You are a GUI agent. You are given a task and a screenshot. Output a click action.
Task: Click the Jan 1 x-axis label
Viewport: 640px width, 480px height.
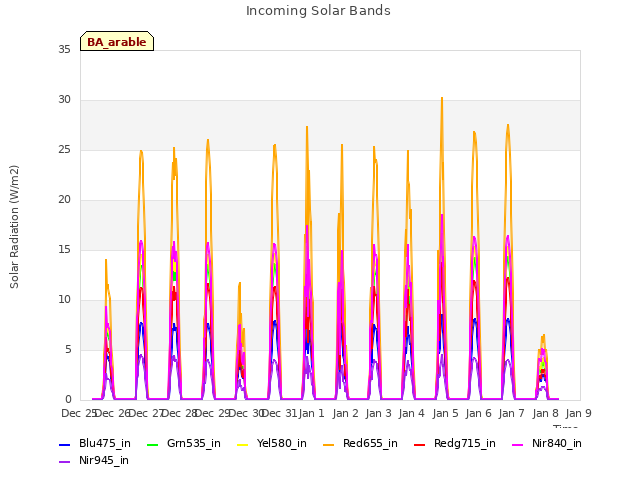[311, 413]
